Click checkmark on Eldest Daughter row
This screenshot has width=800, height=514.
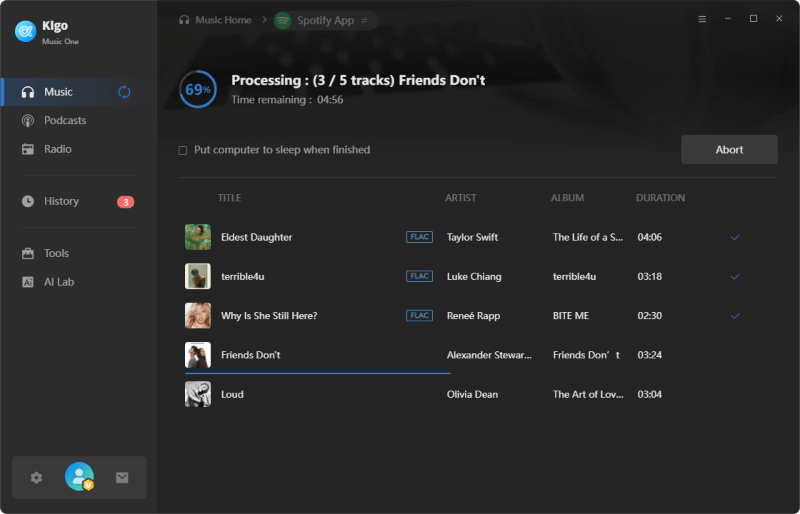(x=735, y=237)
